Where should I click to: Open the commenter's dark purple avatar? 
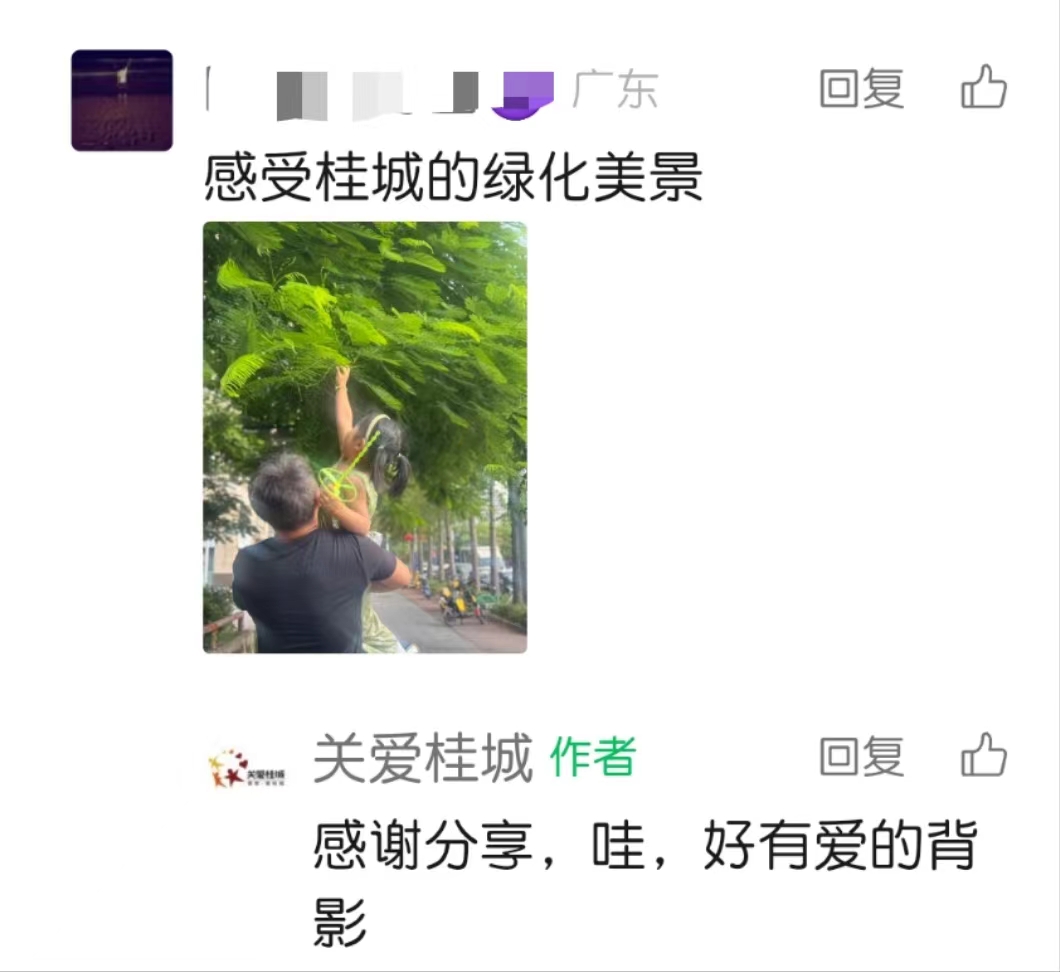(x=122, y=100)
